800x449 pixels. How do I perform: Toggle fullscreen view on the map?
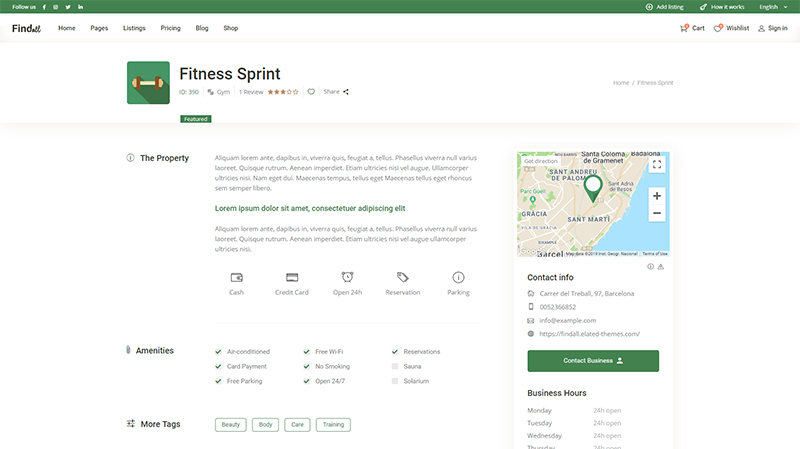pos(656,165)
